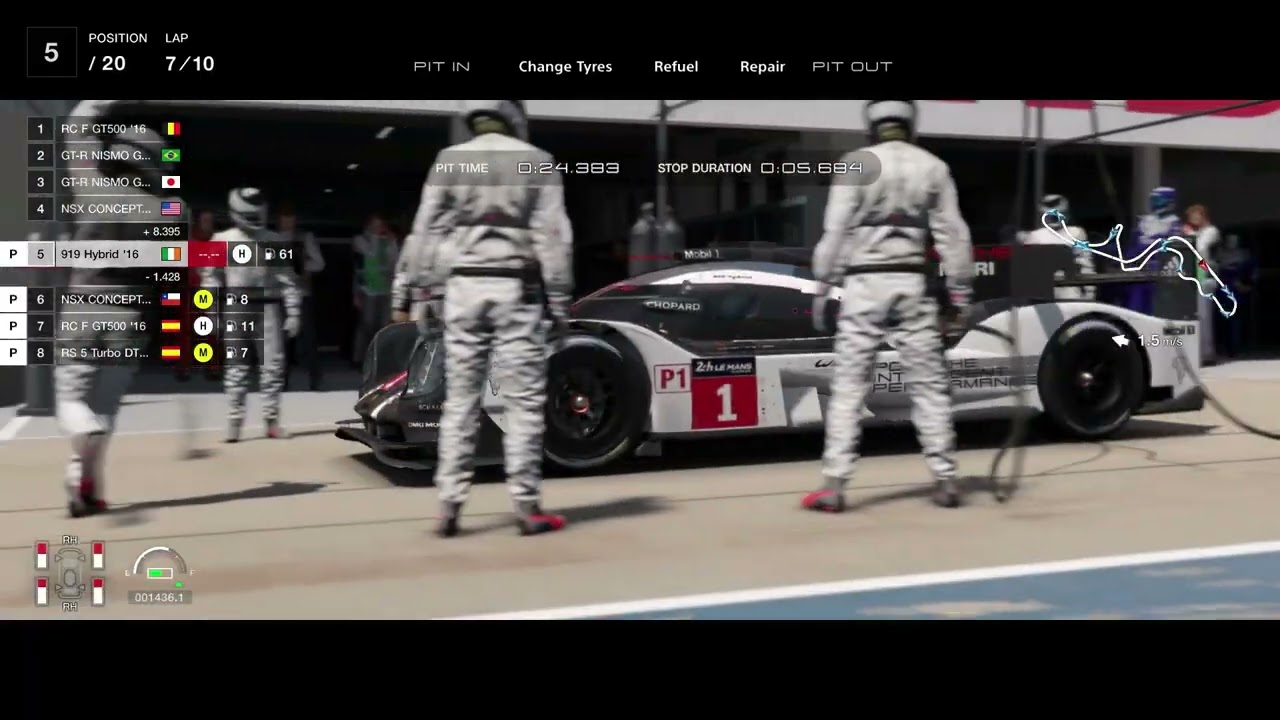1280x720 pixels.
Task: Click the Japan flag on row 3
Action: click(x=171, y=182)
